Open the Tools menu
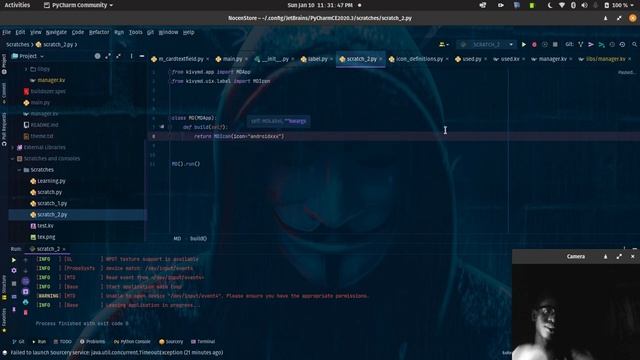 pos(136,32)
